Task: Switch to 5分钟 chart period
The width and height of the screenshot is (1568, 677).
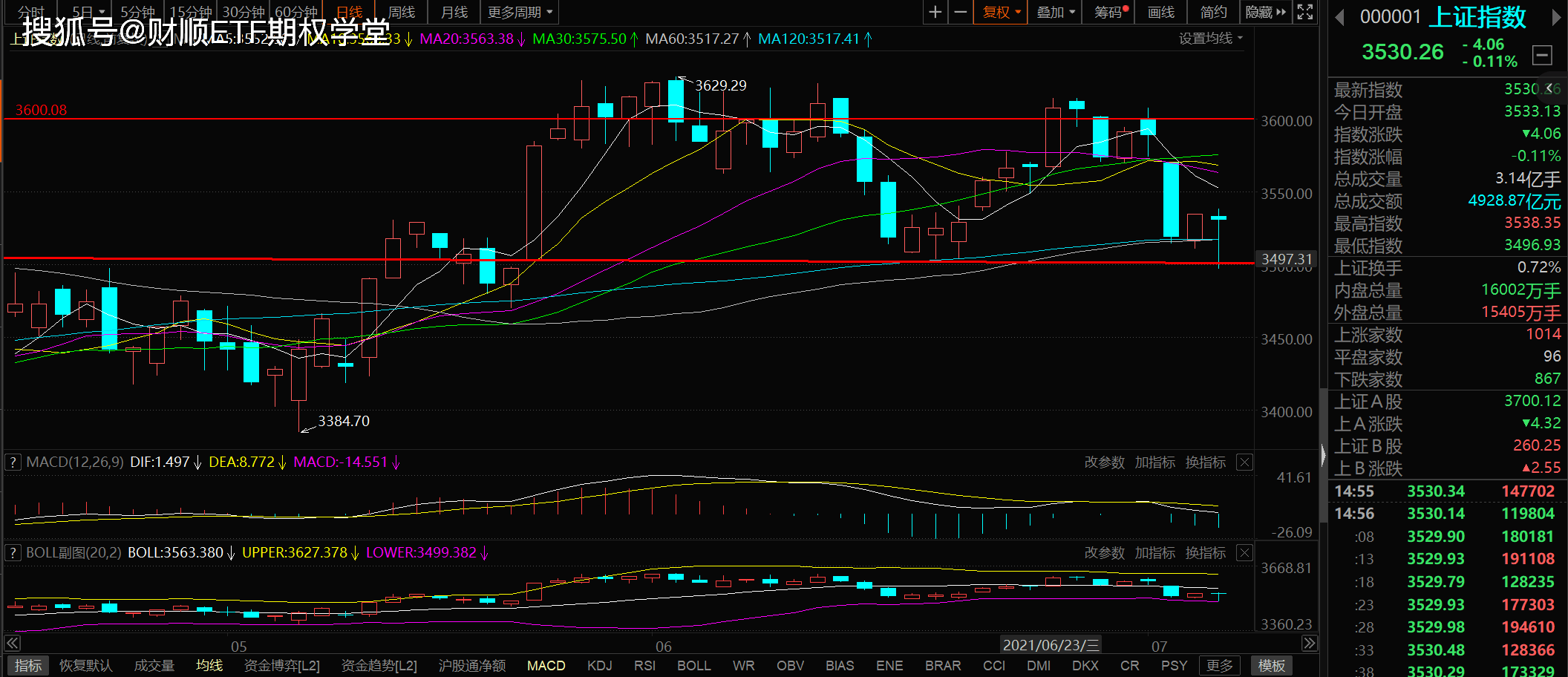Action: [x=138, y=12]
